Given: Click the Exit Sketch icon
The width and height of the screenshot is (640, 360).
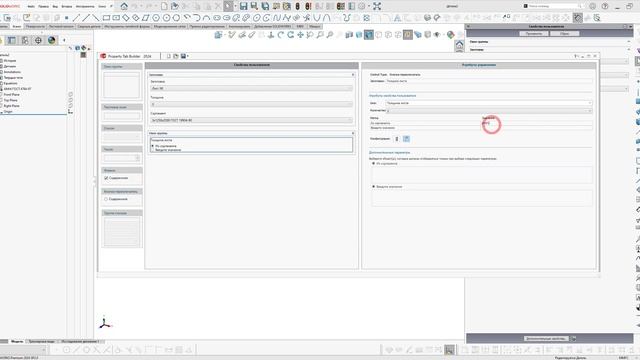Looking at the screenshot, I should click(x=27, y=18).
